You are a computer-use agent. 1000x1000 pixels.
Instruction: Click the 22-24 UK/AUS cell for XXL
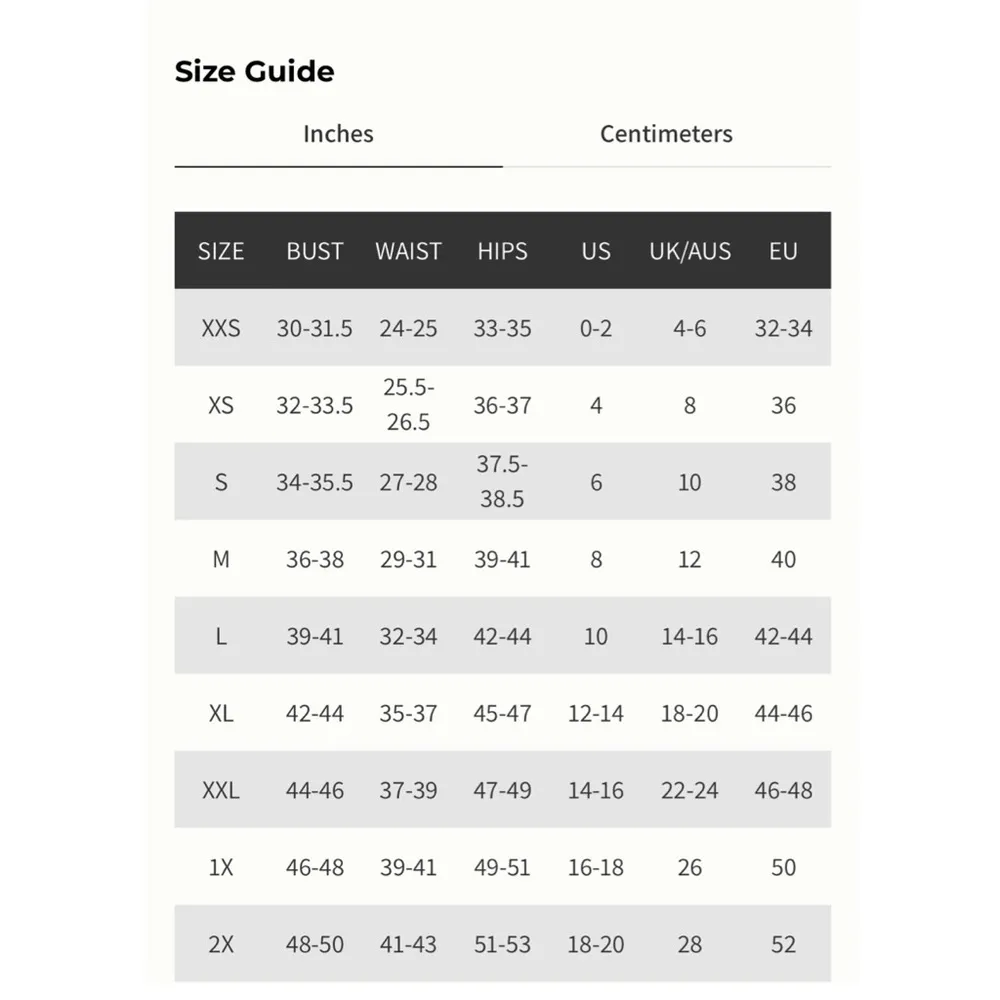690,790
